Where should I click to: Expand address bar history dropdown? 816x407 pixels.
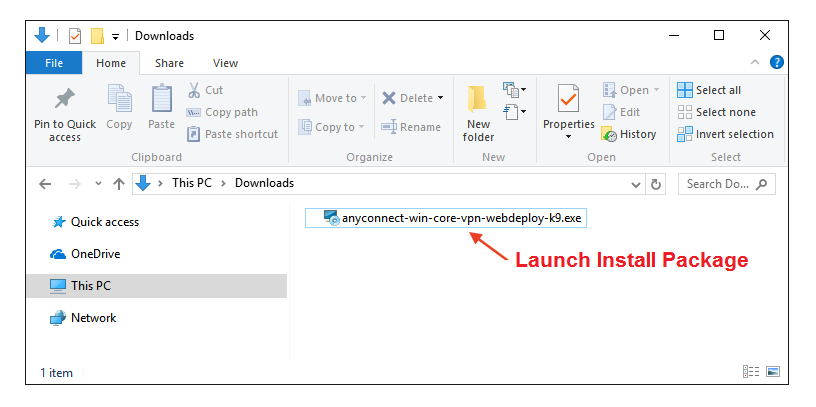[x=635, y=184]
